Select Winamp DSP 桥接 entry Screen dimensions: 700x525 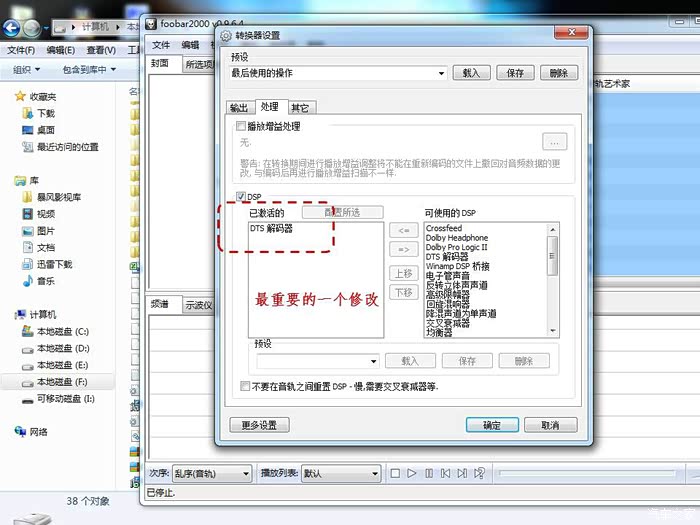click(x=457, y=267)
